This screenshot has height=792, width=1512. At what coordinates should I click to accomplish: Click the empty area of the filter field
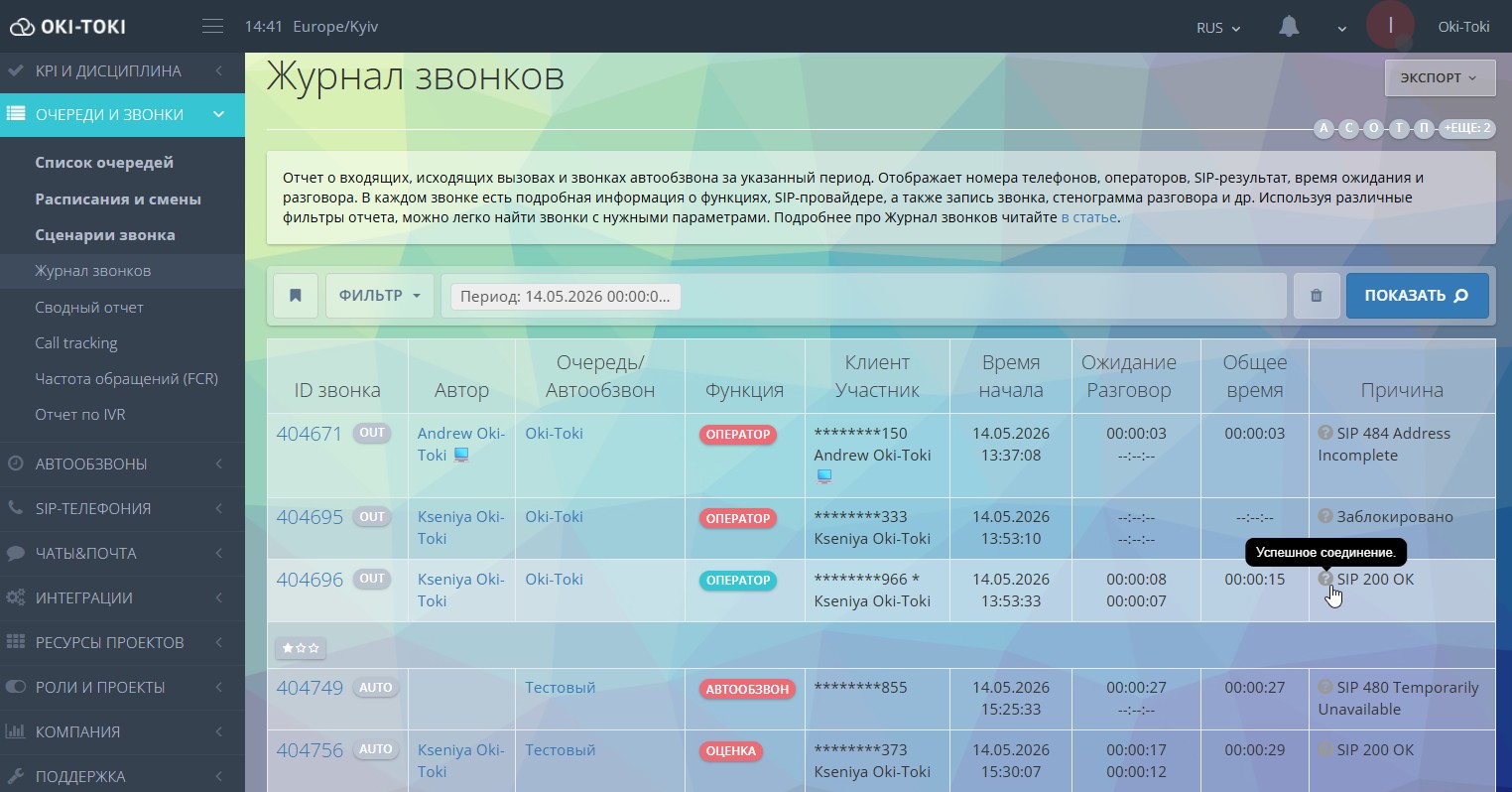click(x=982, y=296)
